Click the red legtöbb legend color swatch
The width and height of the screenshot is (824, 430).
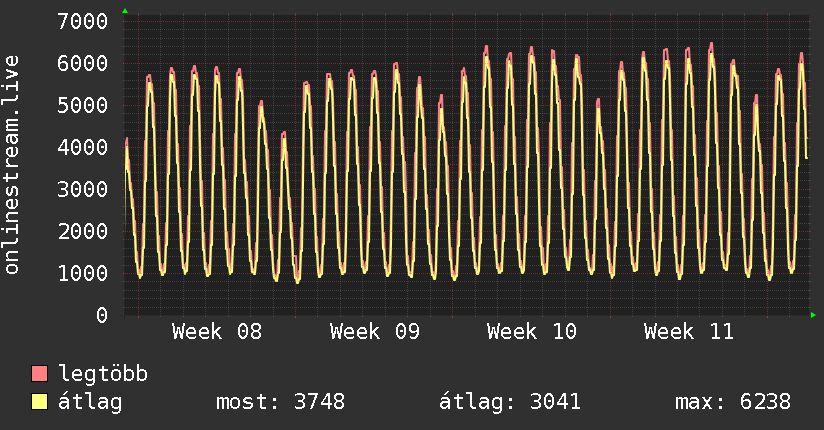tap(40, 375)
